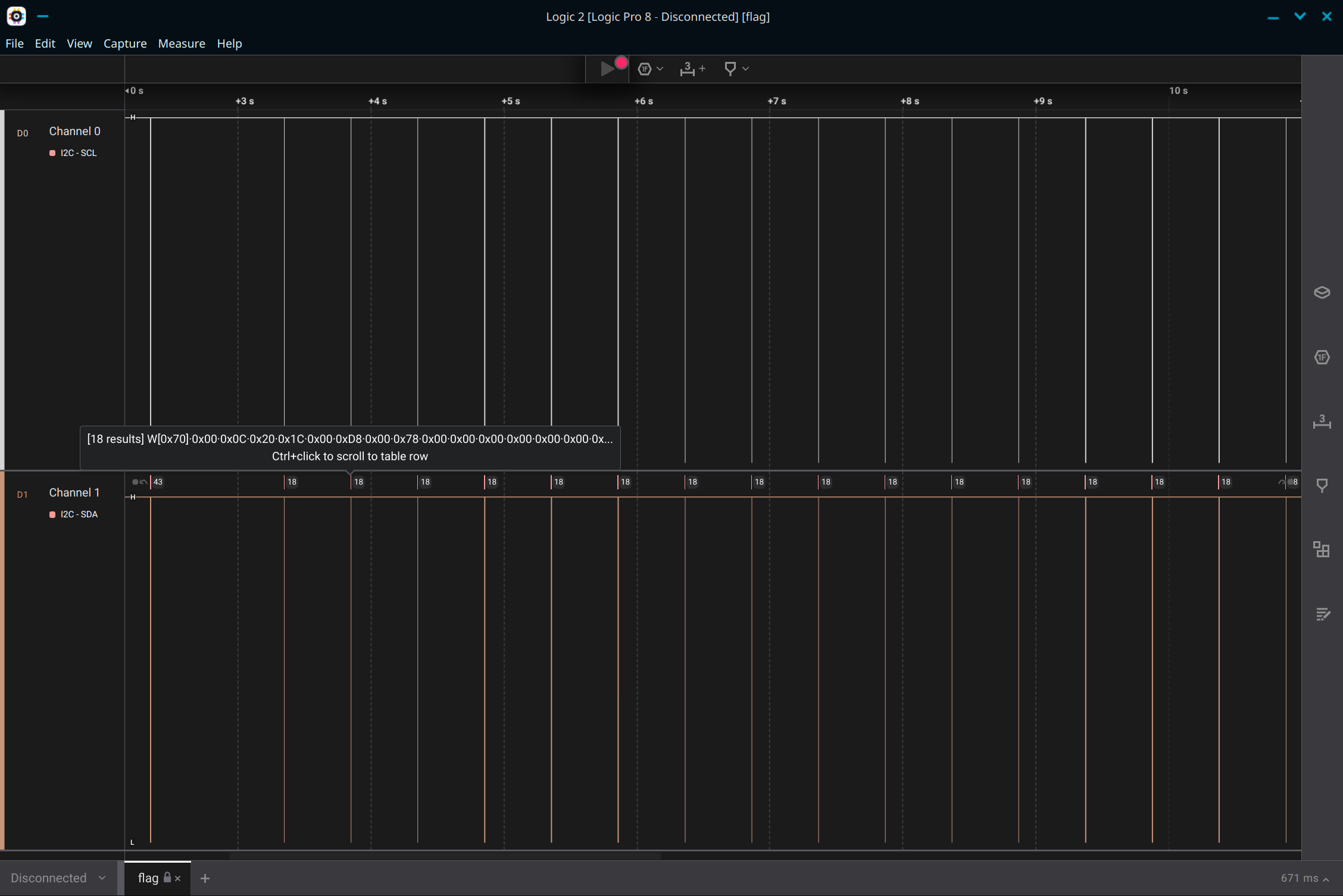Open the timing marker dropdown in the toolbar
The image size is (1343, 896).
[x=736, y=68]
